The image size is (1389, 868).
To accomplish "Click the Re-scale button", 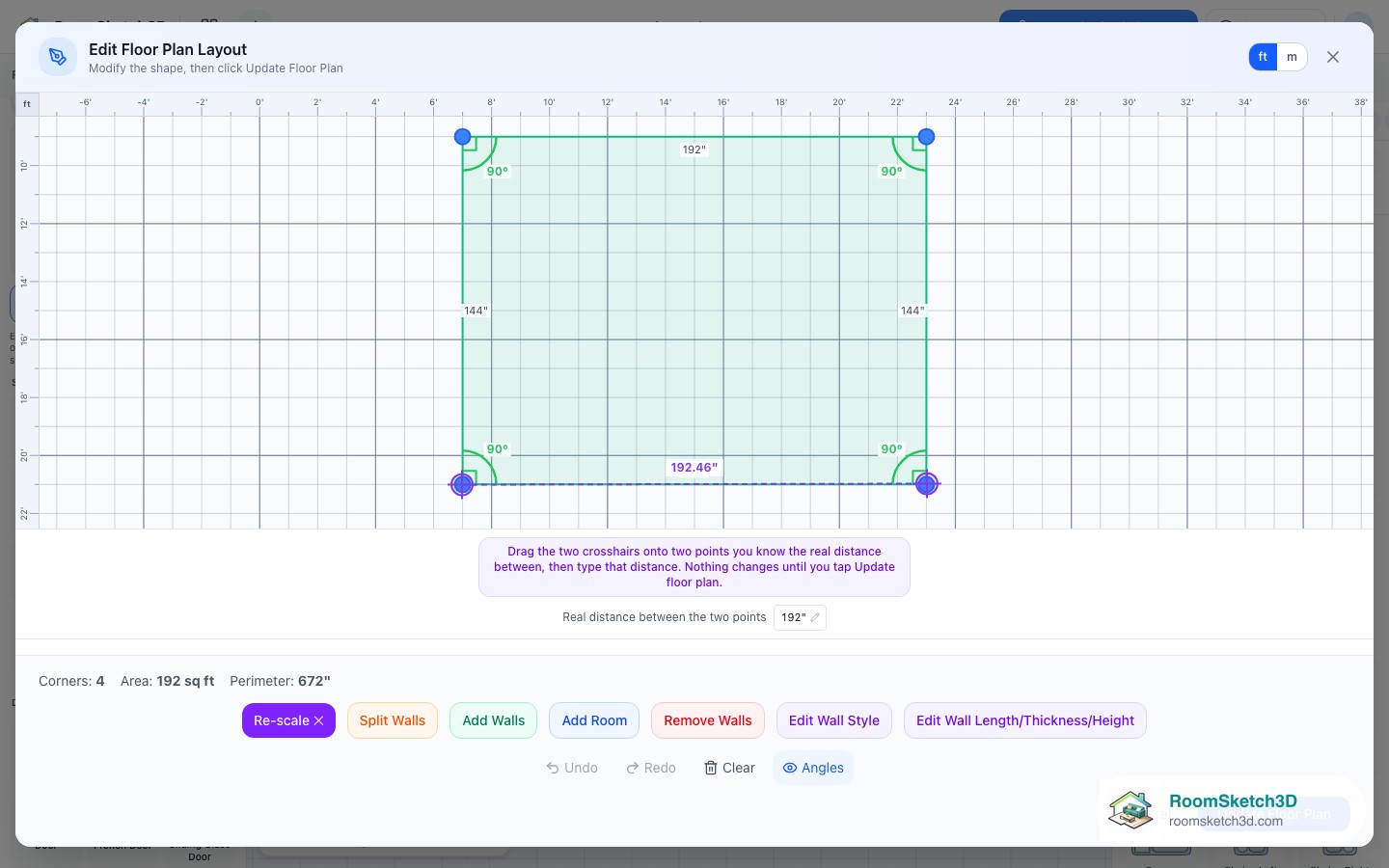I will (x=288, y=720).
